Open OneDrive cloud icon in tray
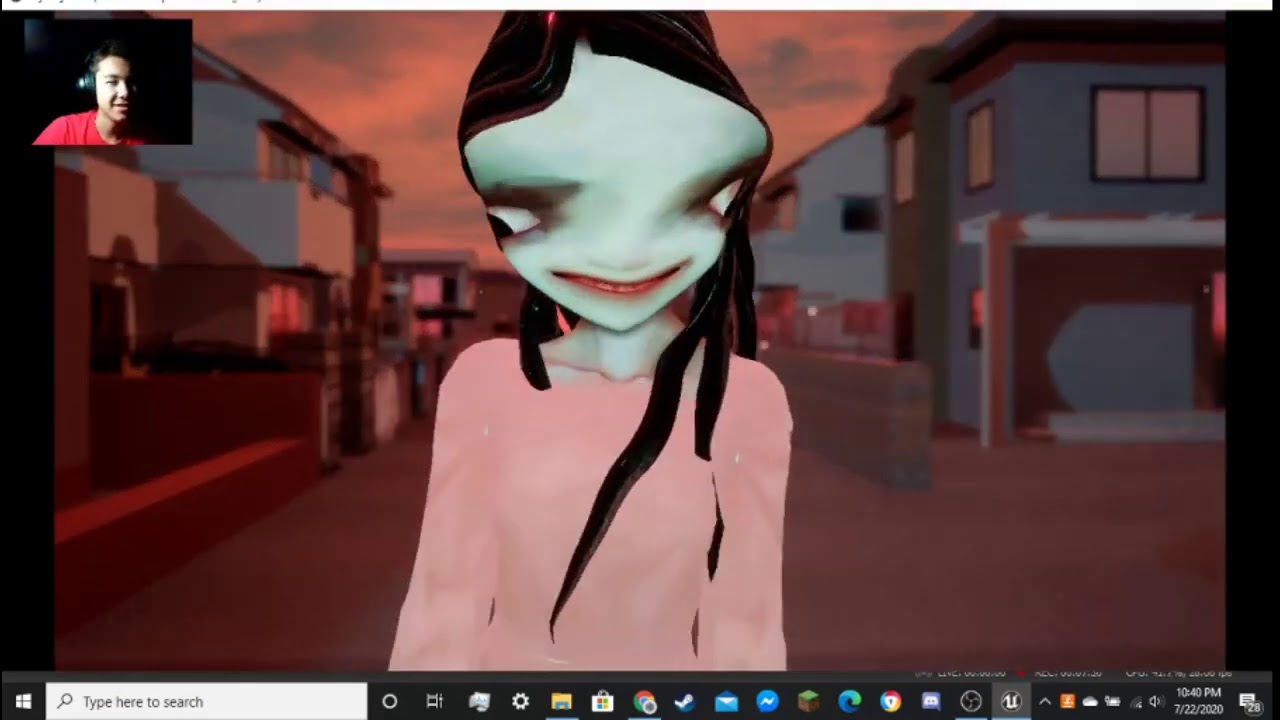The height and width of the screenshot is (720, 1280). point(1090,702)
